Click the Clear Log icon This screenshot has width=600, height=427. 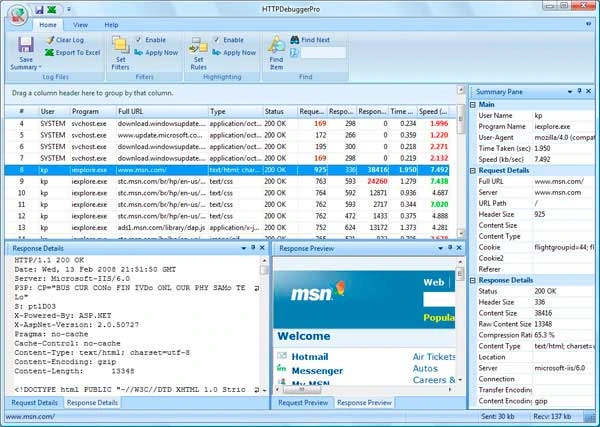click(x=50, y=40)
